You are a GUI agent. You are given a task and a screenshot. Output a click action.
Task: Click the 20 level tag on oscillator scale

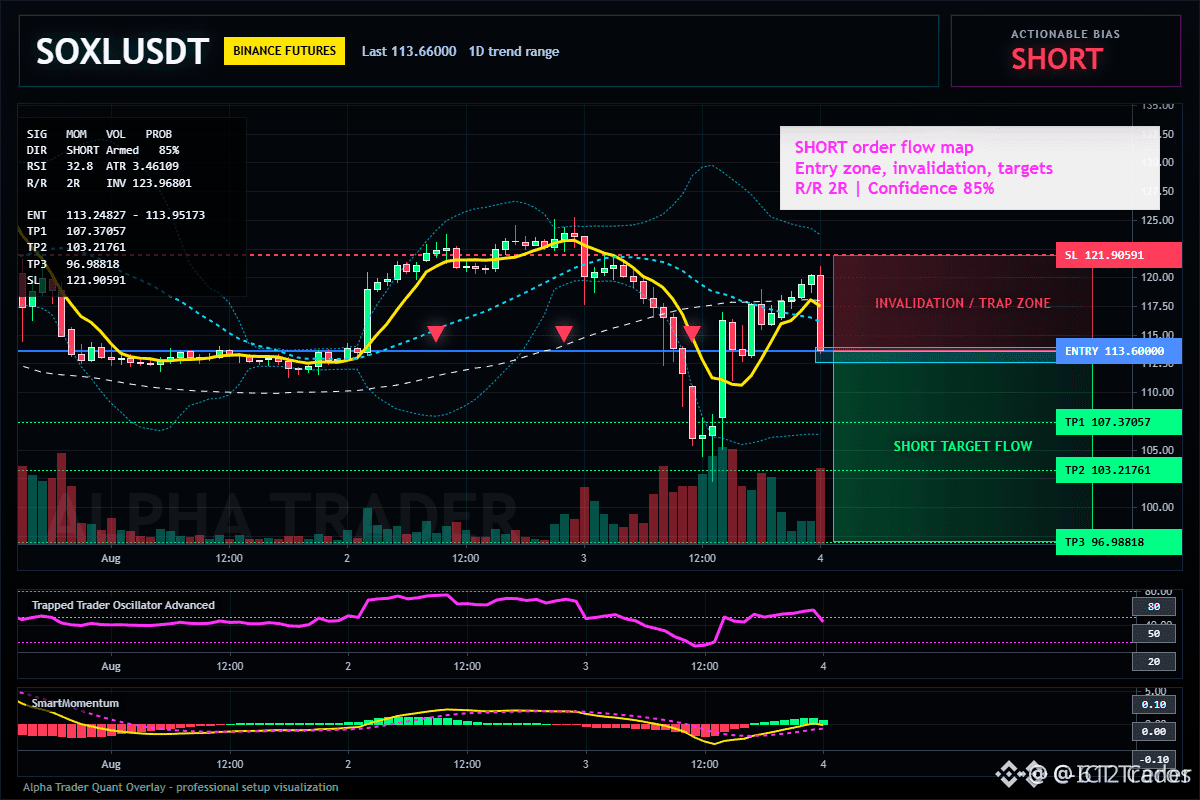(x=1153, y=661)
